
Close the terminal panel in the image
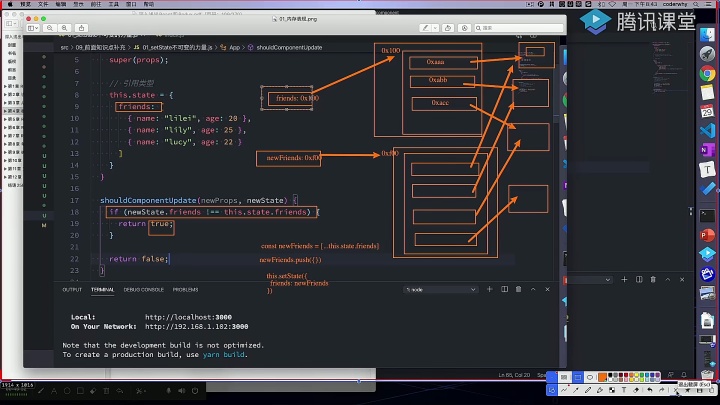[x=547, y=289]
